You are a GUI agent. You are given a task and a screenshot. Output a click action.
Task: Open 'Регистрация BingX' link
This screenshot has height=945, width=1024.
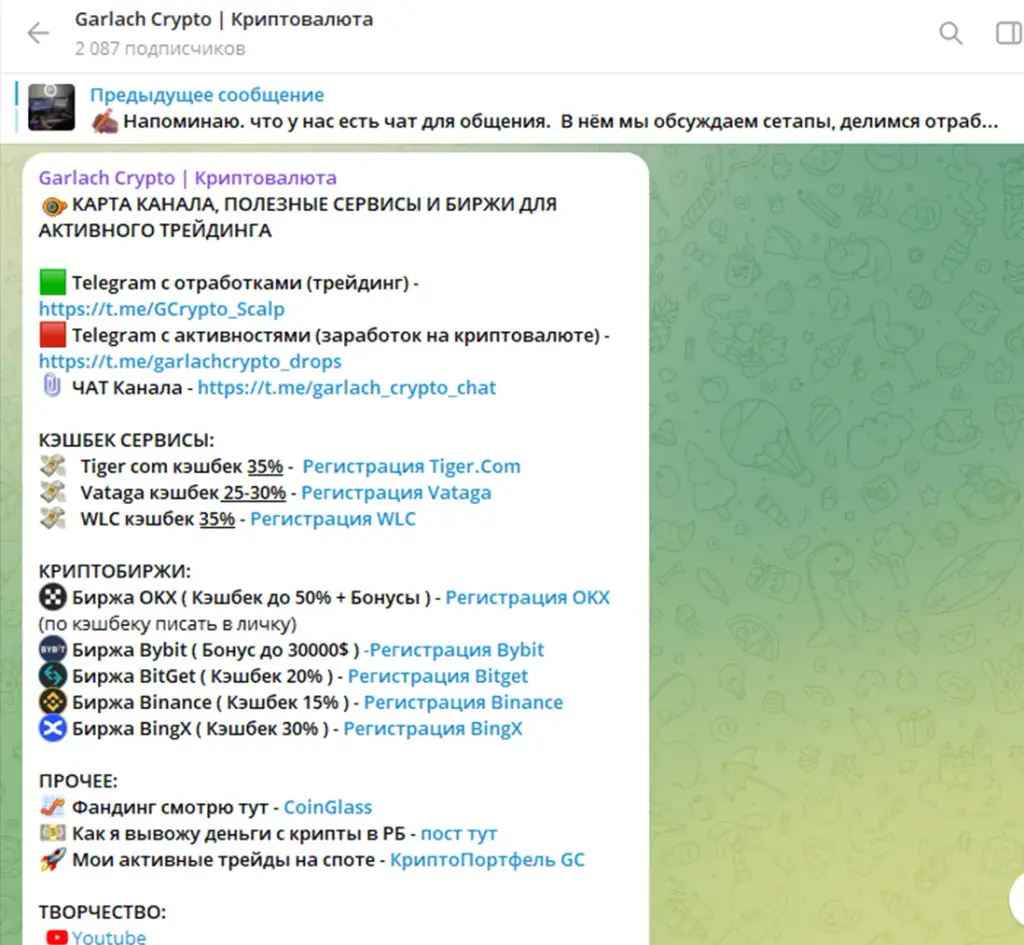(x=433, y=728)
